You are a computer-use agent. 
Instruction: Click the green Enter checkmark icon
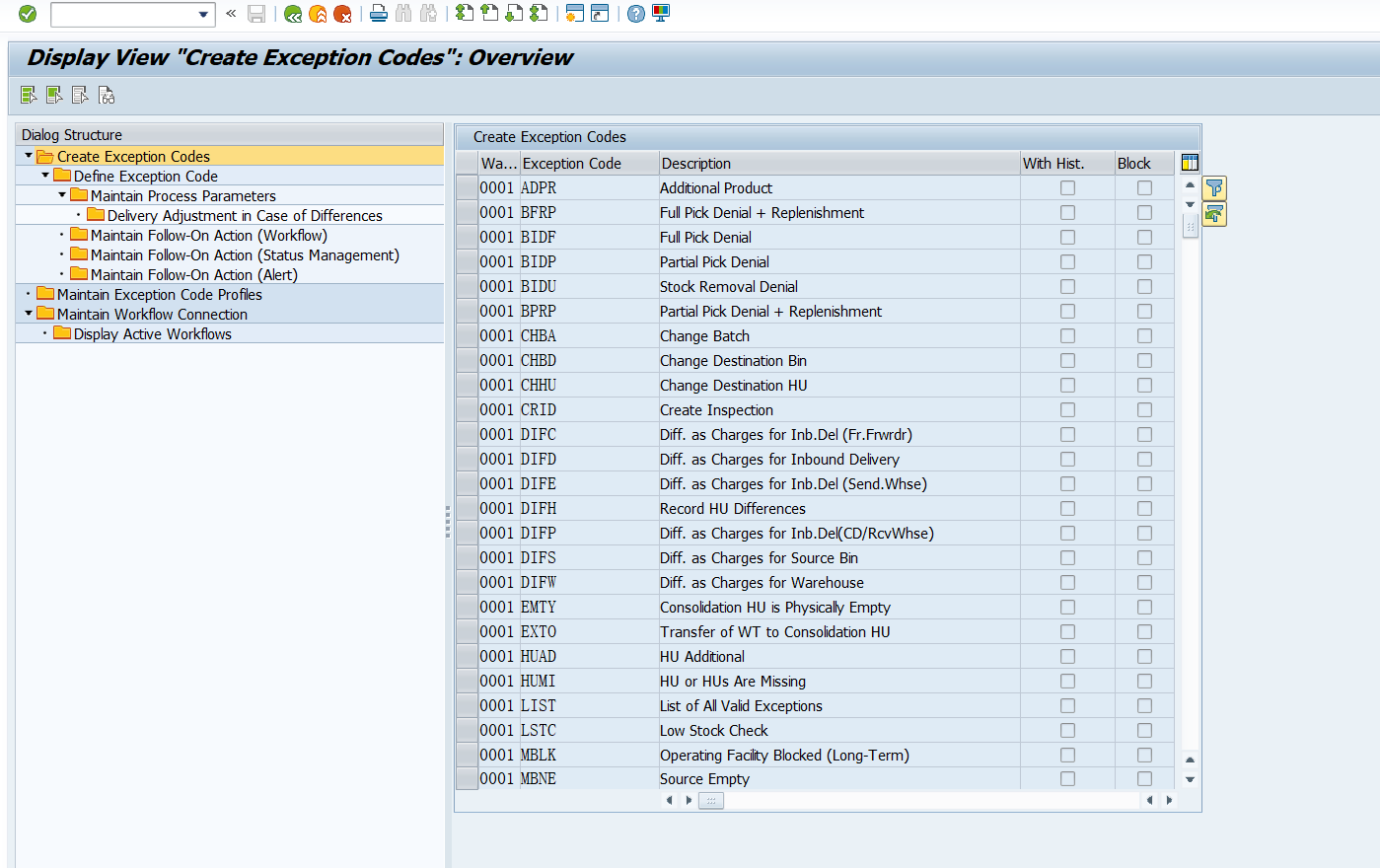coord(28,14)
